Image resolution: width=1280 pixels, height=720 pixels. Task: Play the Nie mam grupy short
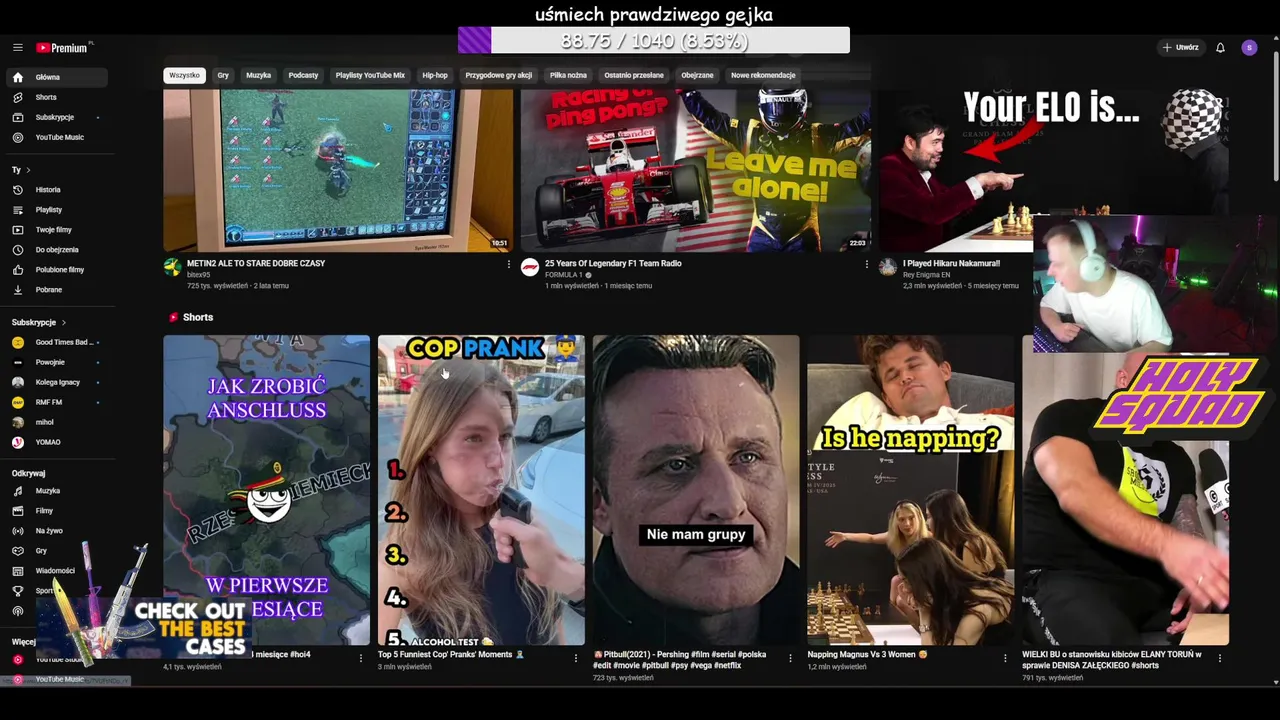pos(696,490)
